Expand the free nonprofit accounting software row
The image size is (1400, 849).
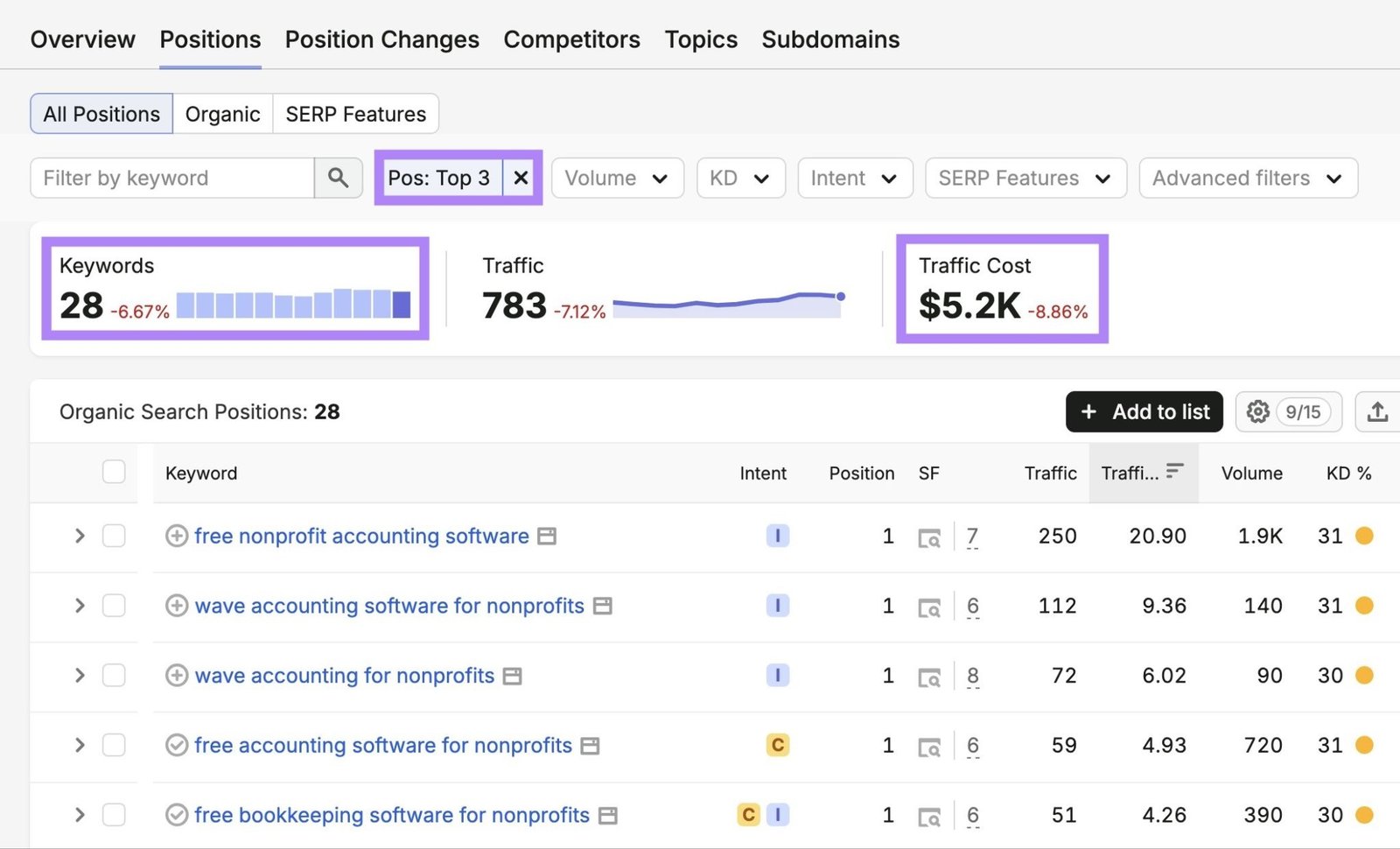click(x=80, y=536)
